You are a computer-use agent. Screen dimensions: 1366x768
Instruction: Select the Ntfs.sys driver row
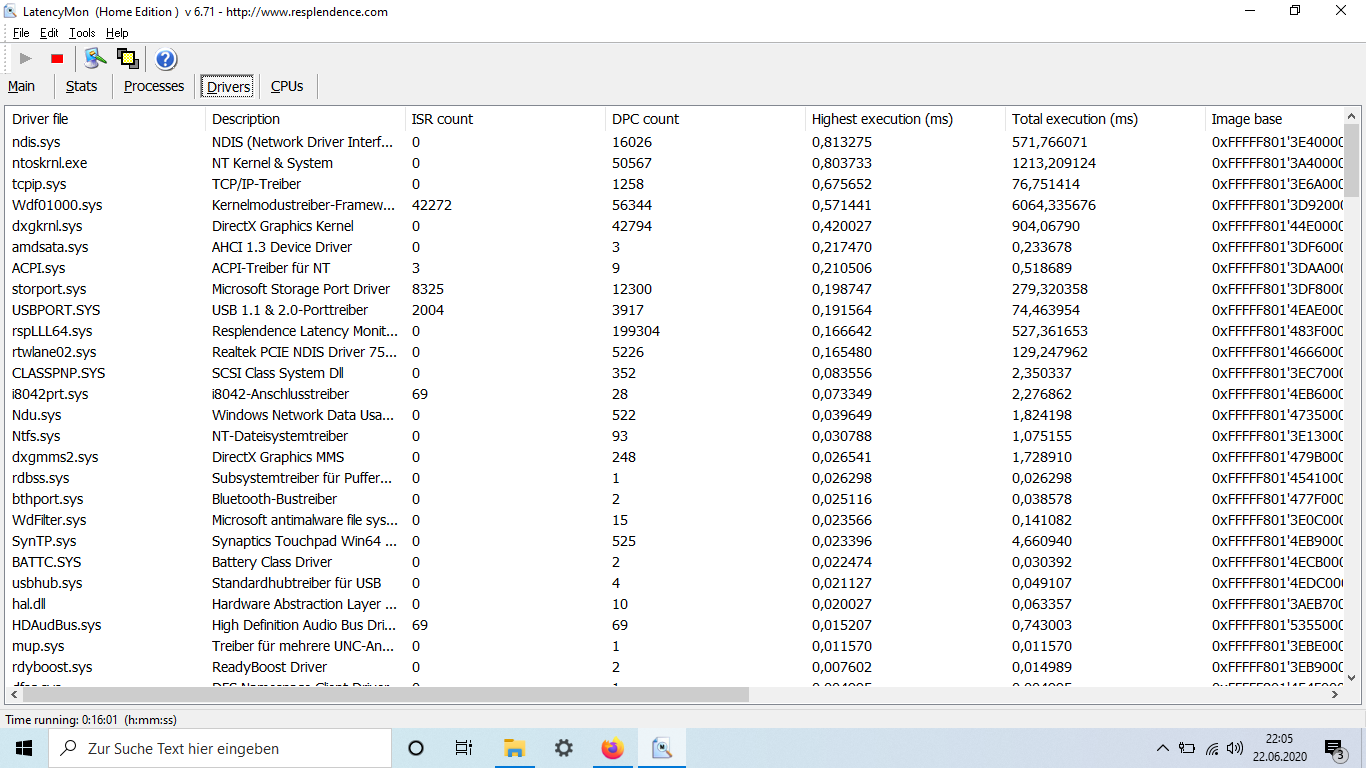point(675,436)
